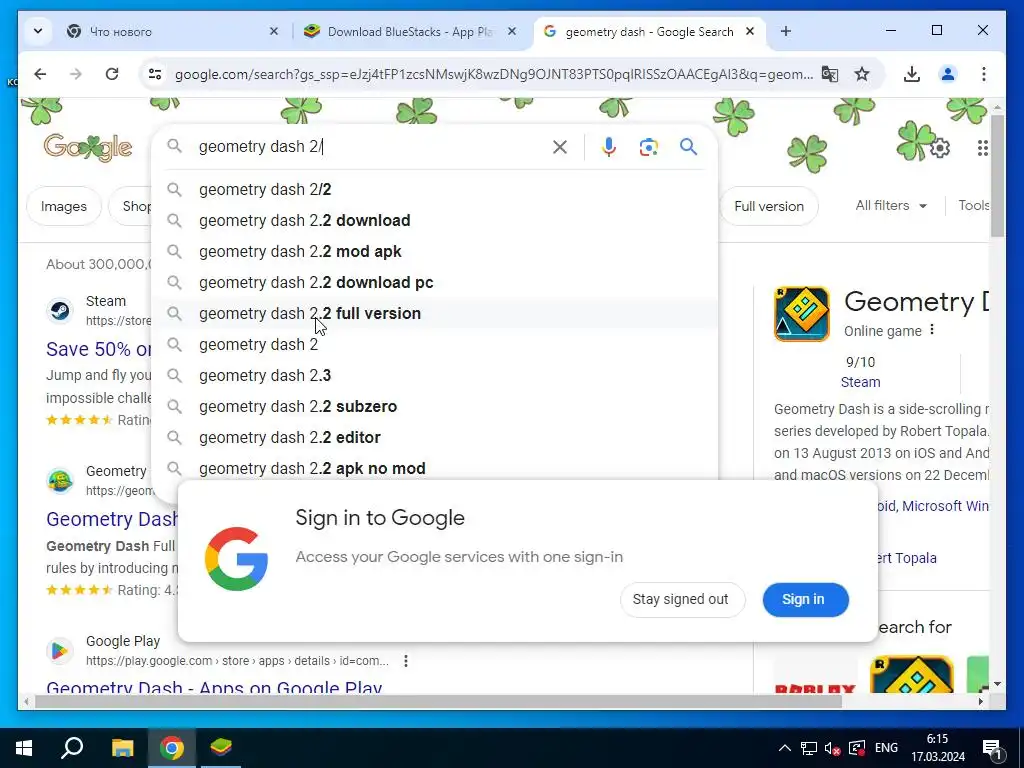This screenshot has width=1024, height=768.
Task: Open more options beside Online game
Action: click(x=932, y=330)
